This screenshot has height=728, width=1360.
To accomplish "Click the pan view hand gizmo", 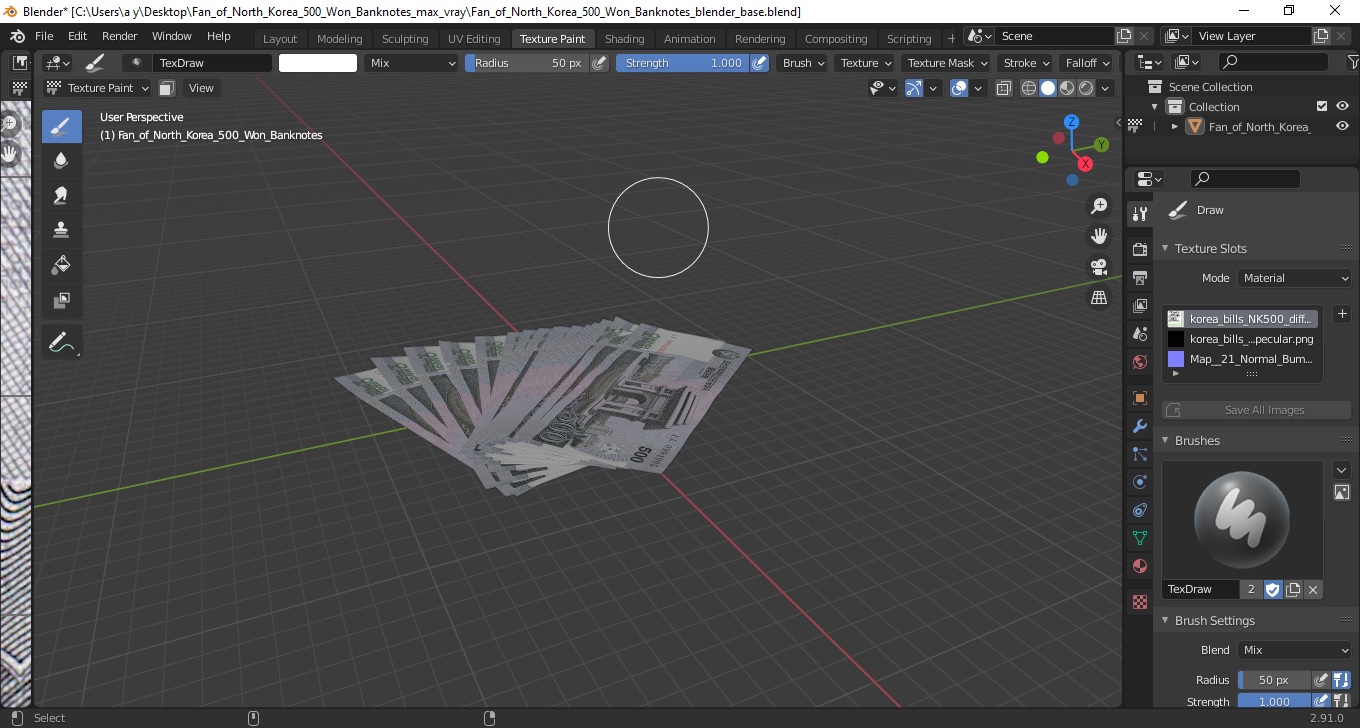I will [x=1099, y=236].
